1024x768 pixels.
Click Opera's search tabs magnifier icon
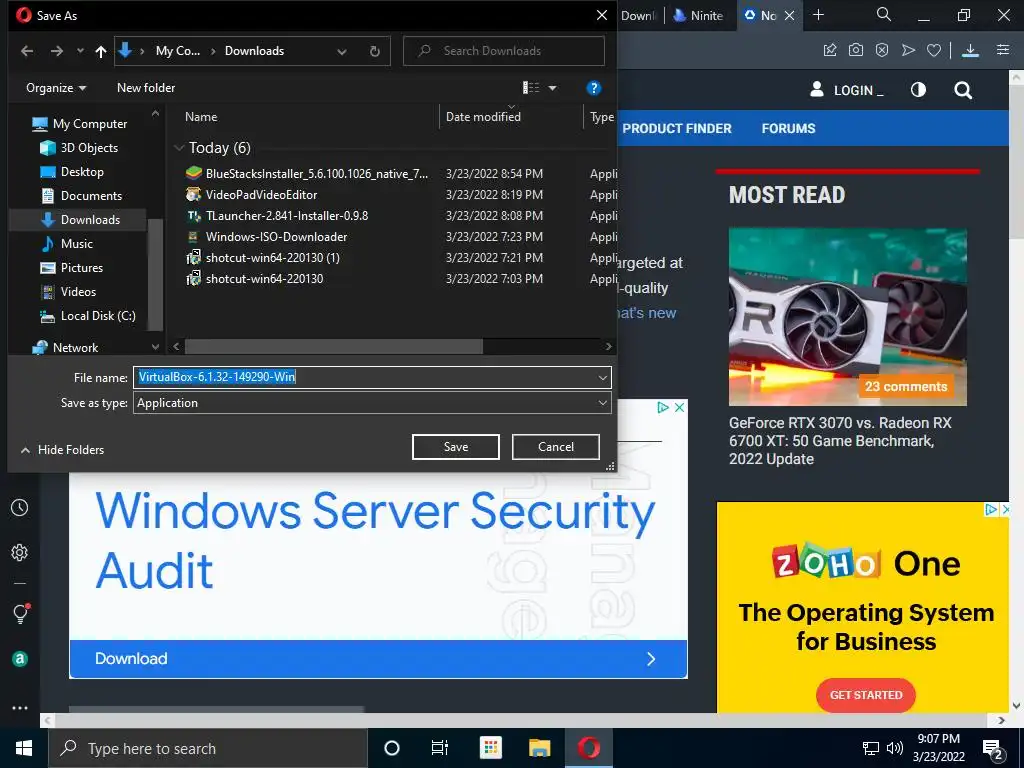point(884,14)
